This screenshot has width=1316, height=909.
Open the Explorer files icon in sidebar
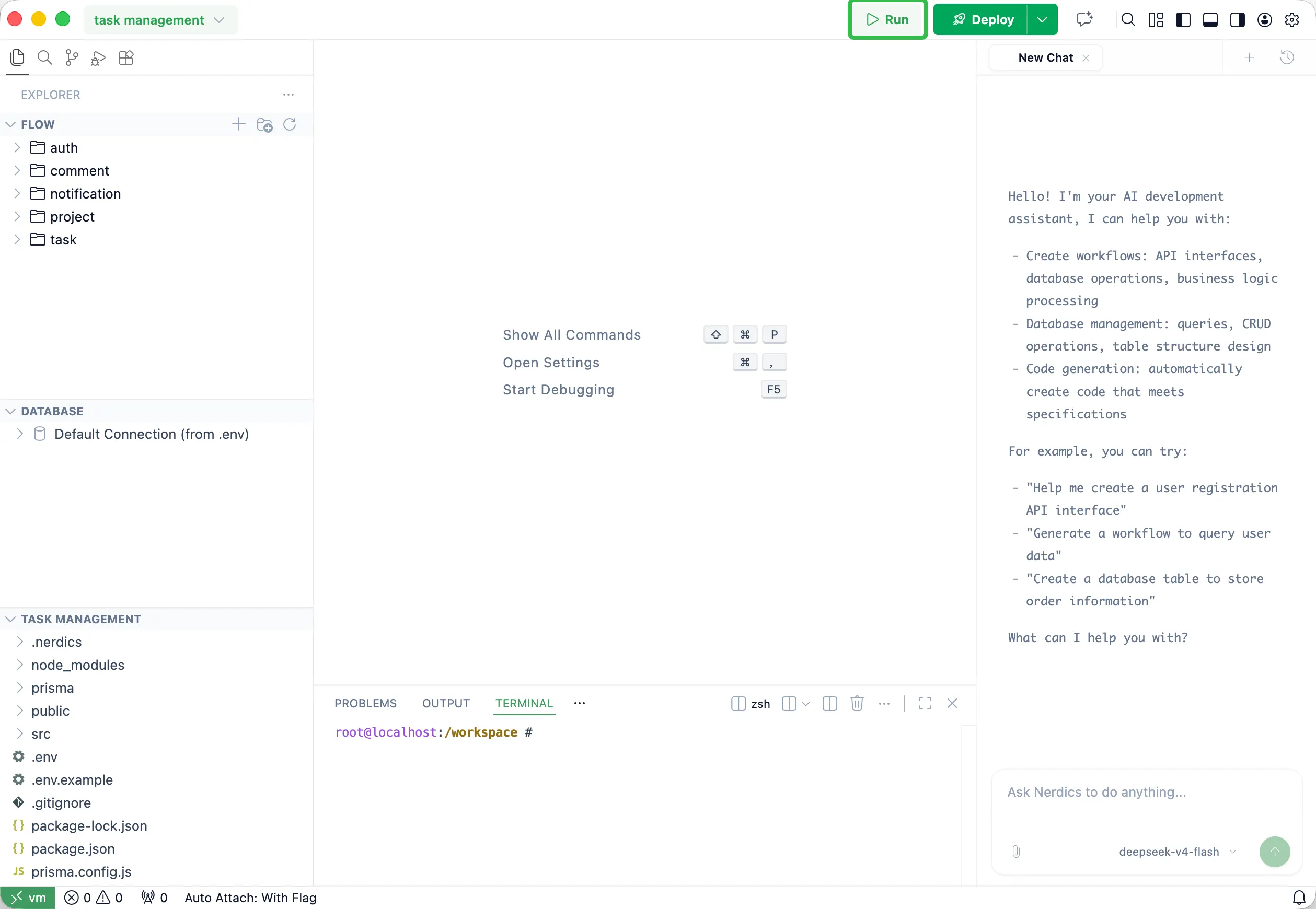point(18,57)
